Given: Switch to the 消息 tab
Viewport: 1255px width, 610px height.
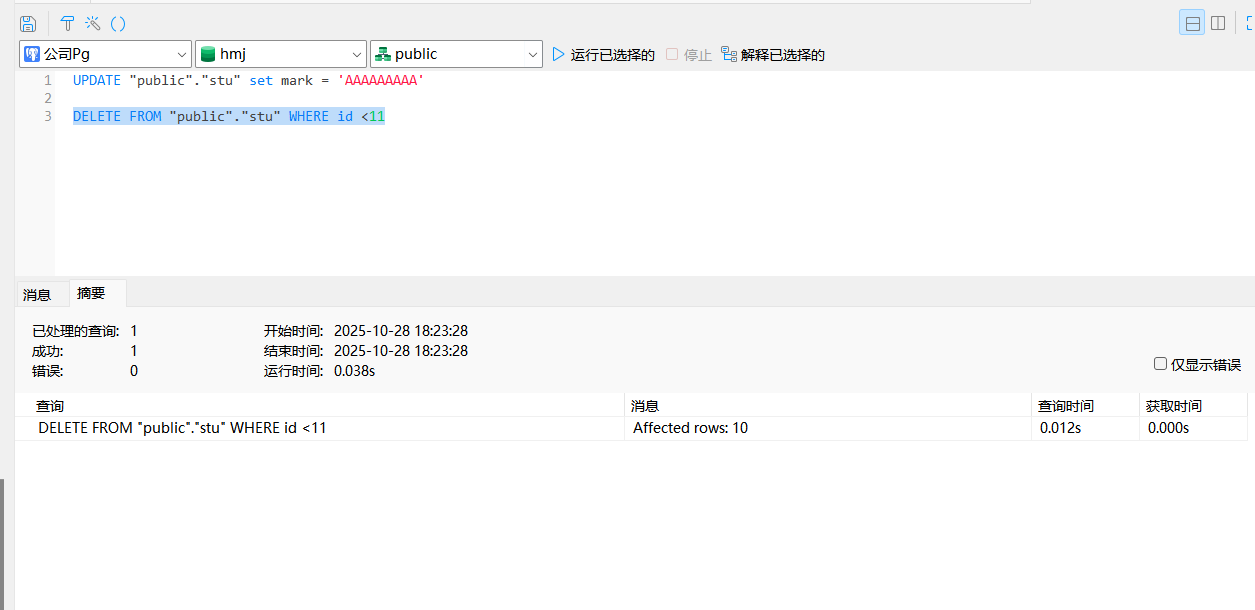Looking at the screenshot, I should tap(37, 294).
